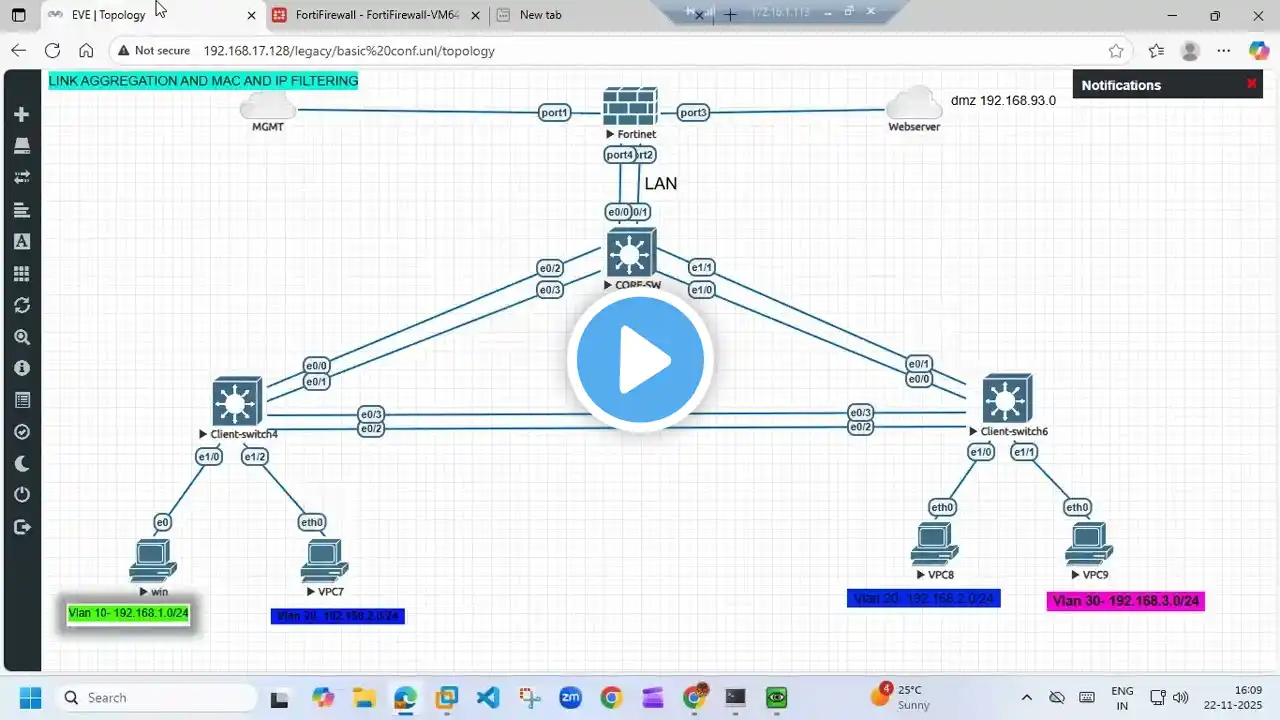1280x720 pixels.
Task: Click the plus add-object sidebar icon
Action: (x=21, y=114)
